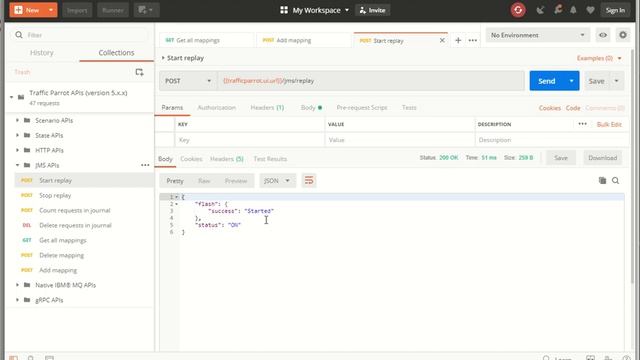This screenshot has width=640, height=360.
Task: Open JMS APIs folder three-dots menu
Action: coord(145,165)
